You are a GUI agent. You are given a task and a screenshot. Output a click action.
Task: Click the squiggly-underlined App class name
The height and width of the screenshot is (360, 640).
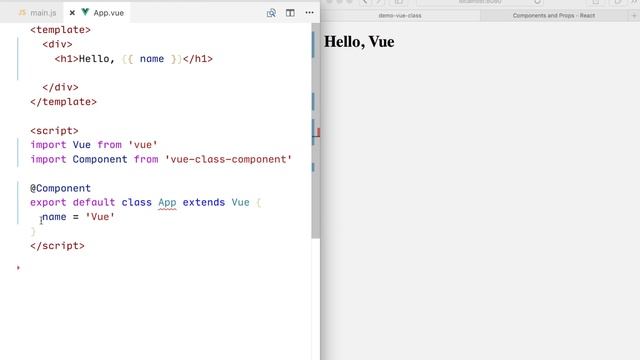tap(167, 202)
